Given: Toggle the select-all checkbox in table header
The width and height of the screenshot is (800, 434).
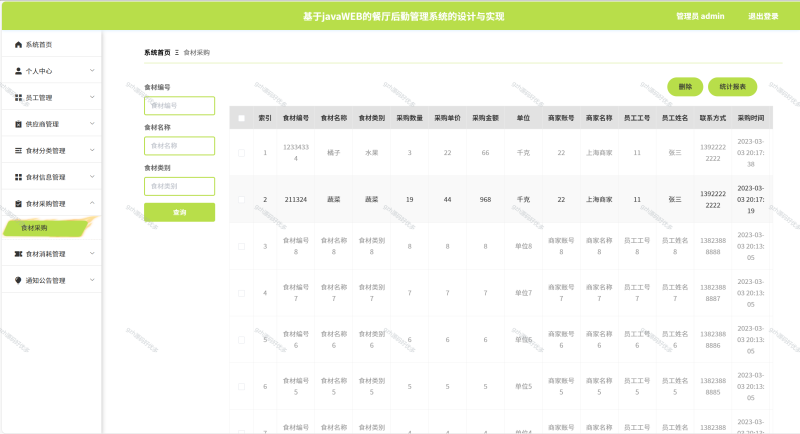Looking at the screenshot, I should click(x=241, y=118).
